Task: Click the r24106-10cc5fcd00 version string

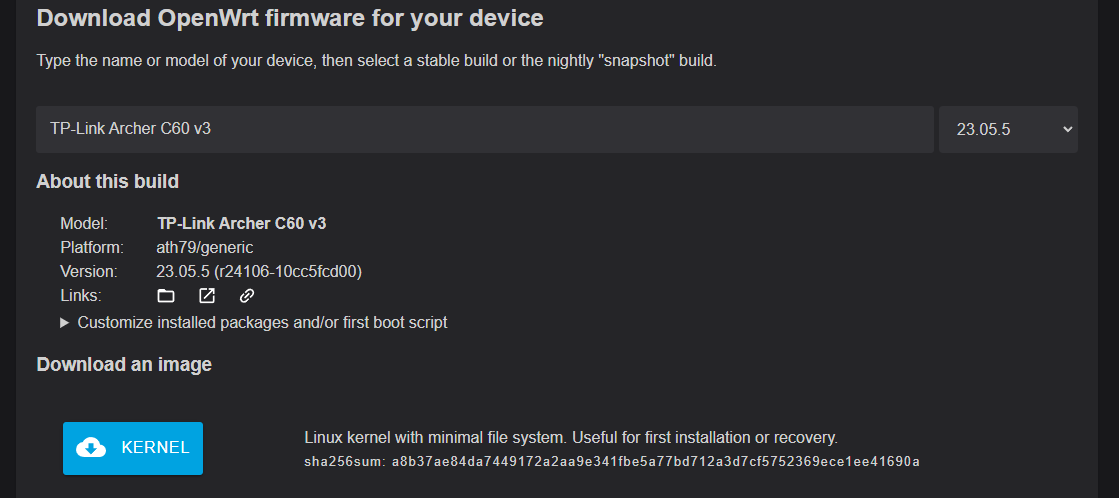Action: (288, 272)
